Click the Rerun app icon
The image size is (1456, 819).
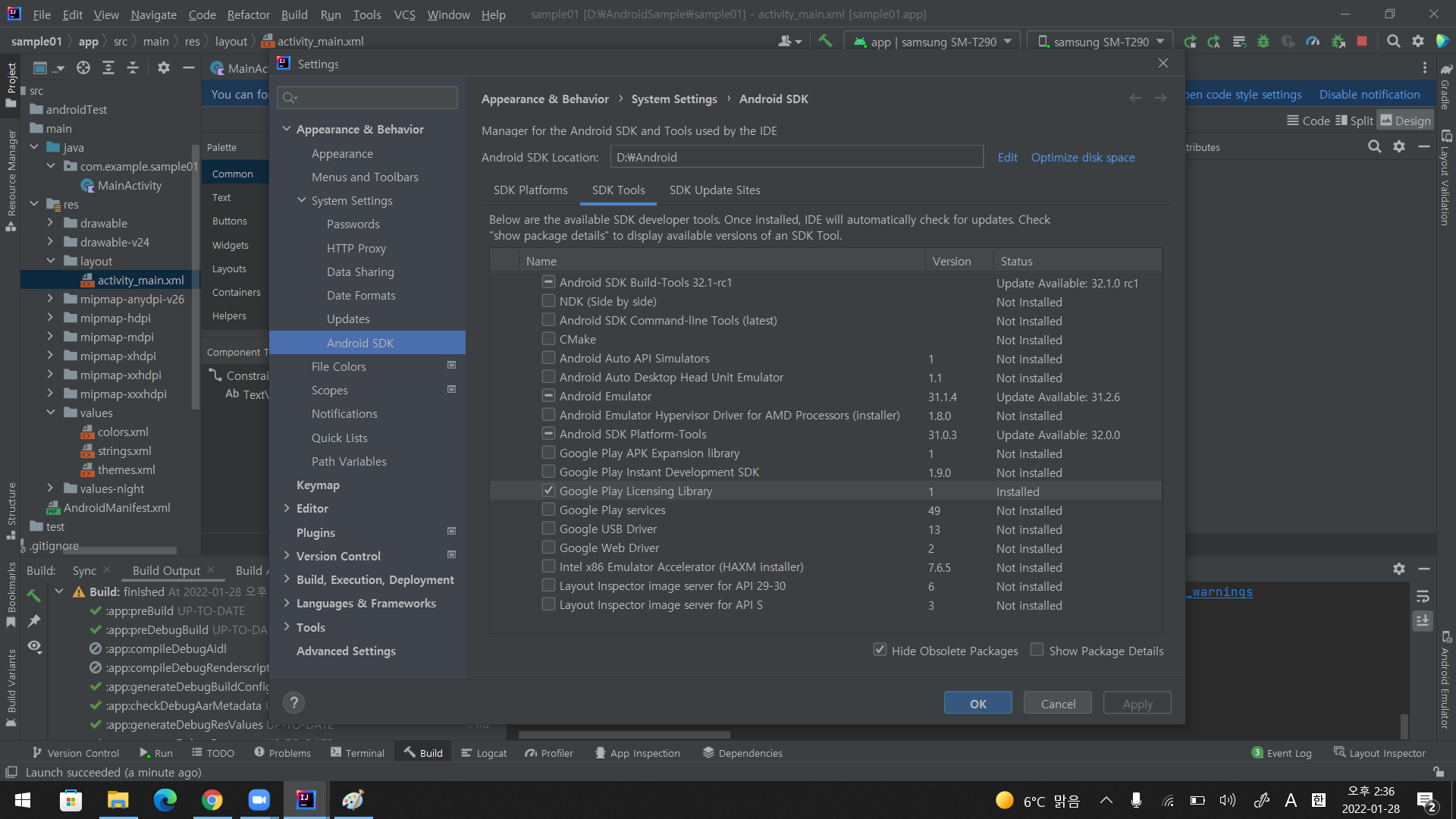1190,42
